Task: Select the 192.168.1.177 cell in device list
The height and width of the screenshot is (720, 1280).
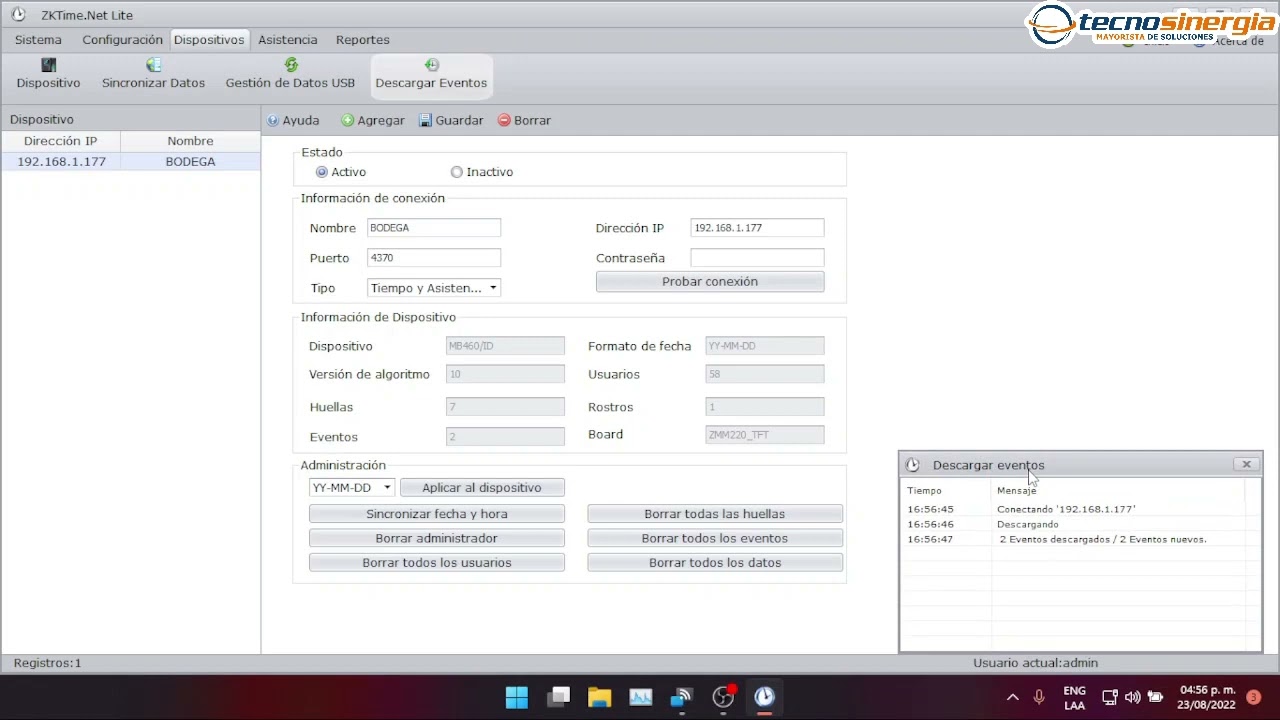Action: [x=61, y=161]
